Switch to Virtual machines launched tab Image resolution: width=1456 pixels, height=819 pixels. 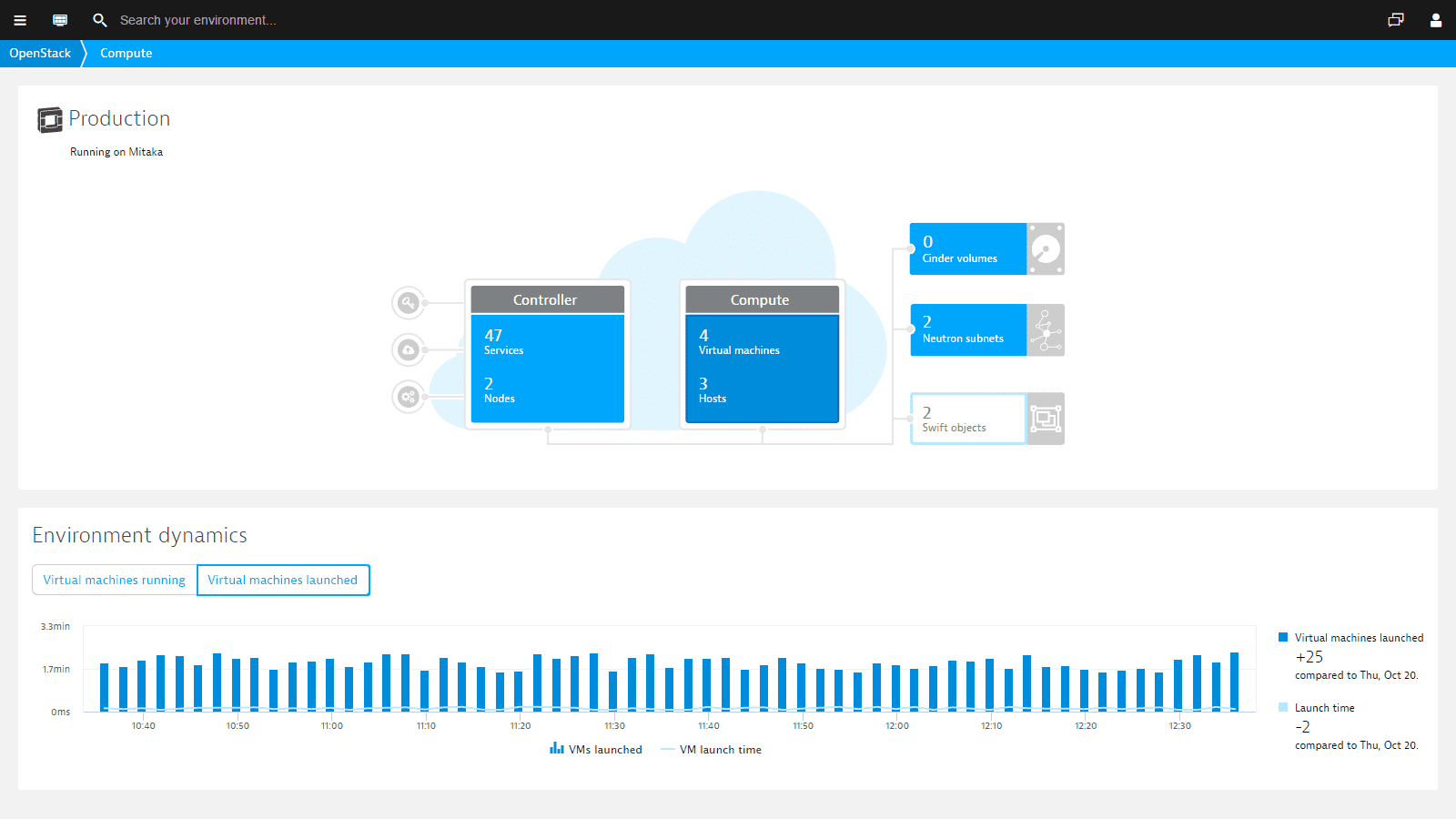283,580
